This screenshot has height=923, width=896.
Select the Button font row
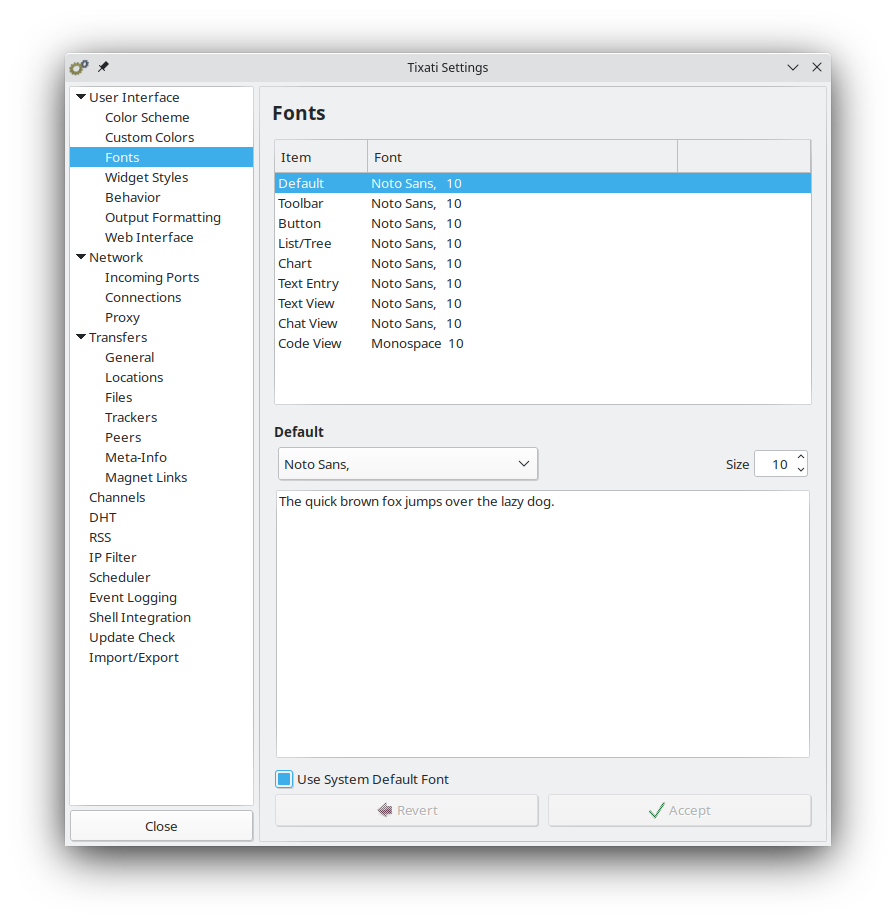tap(543, 223)
